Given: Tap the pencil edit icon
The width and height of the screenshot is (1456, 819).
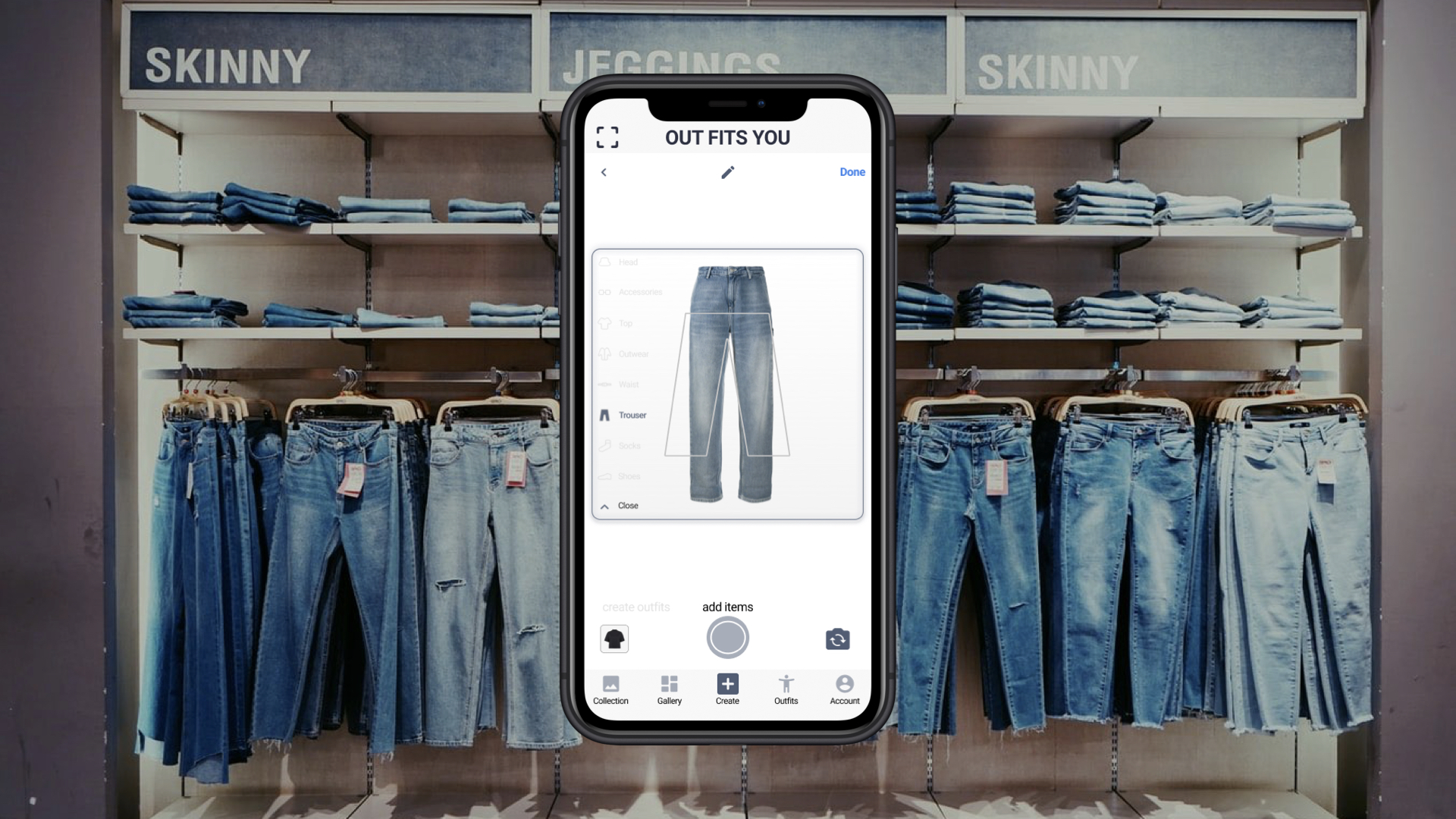Looking at the screenshot, I should pos(727,172).
